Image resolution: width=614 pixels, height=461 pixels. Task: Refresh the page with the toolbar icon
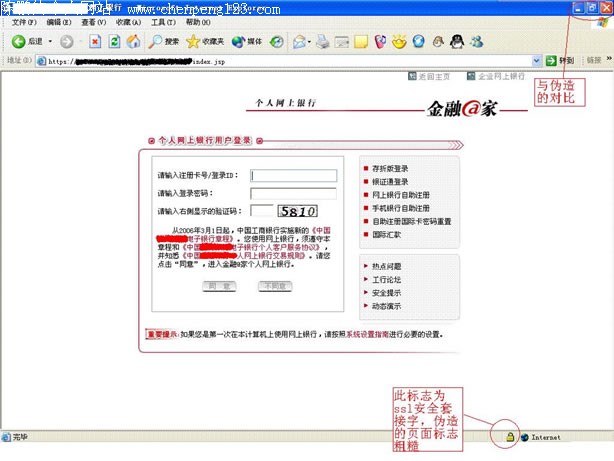(113, 41)
